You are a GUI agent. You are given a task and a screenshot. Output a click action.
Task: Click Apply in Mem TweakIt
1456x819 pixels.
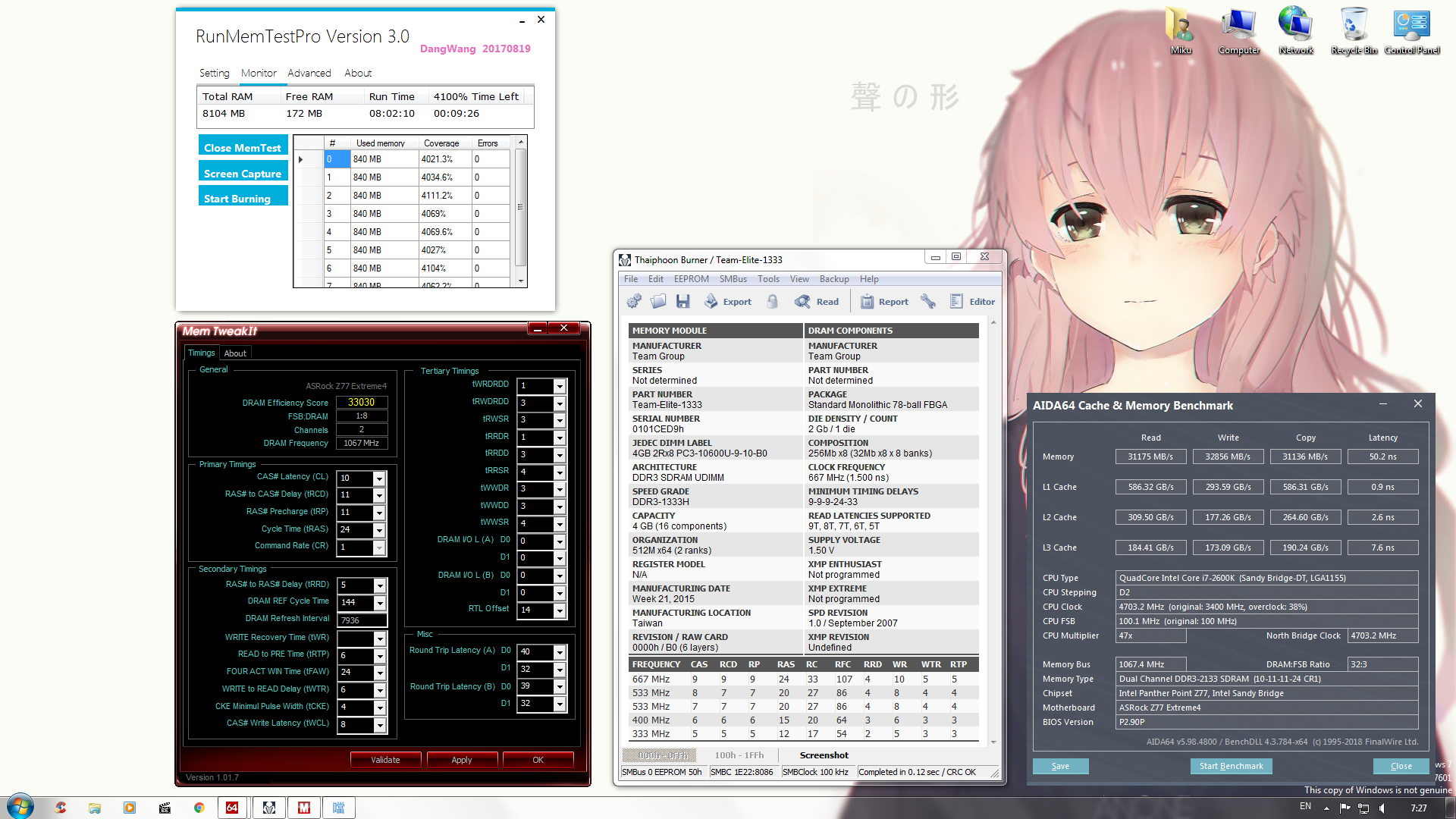(462, 760)
